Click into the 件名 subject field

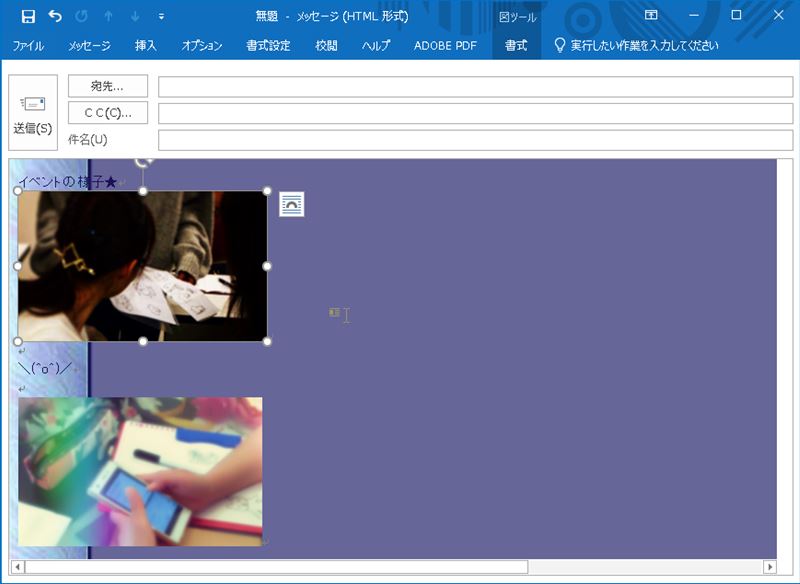[475, 140]
